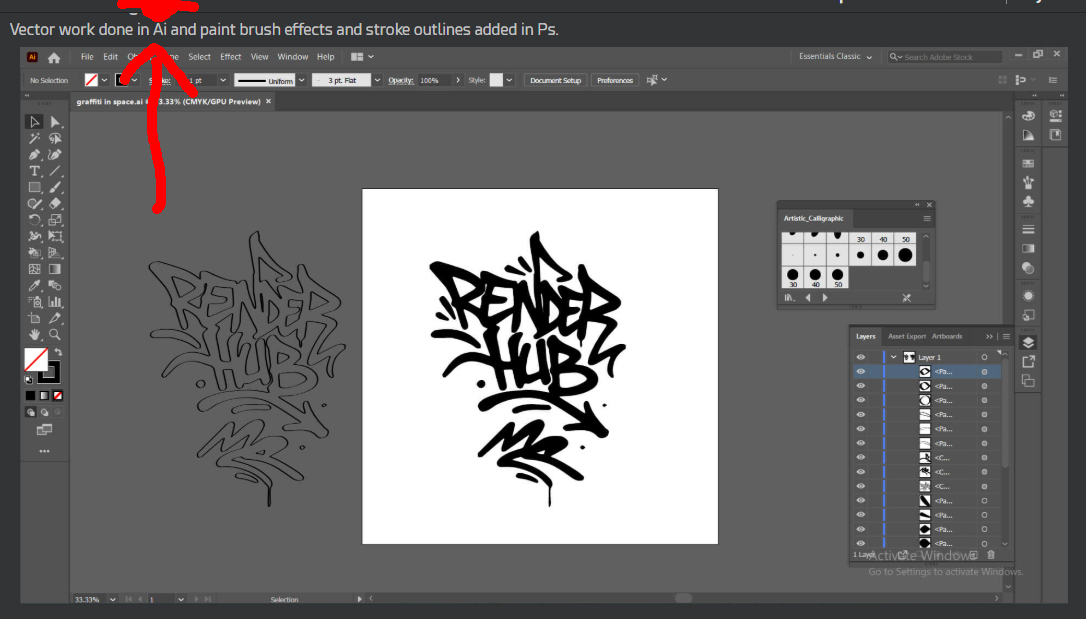The height and width of the screenshot is (619, 1086).
Task: Open the zoom level dropdown in status bar
Action: 112,600
